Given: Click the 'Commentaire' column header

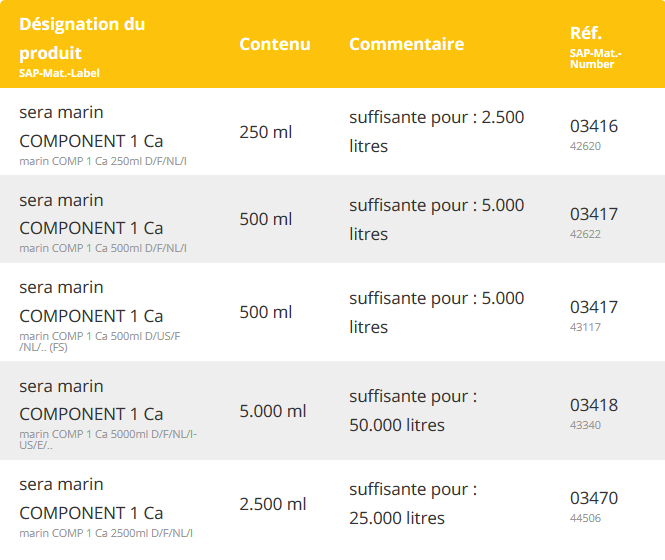Looking at the screenshot, I should tap(406, 44).
